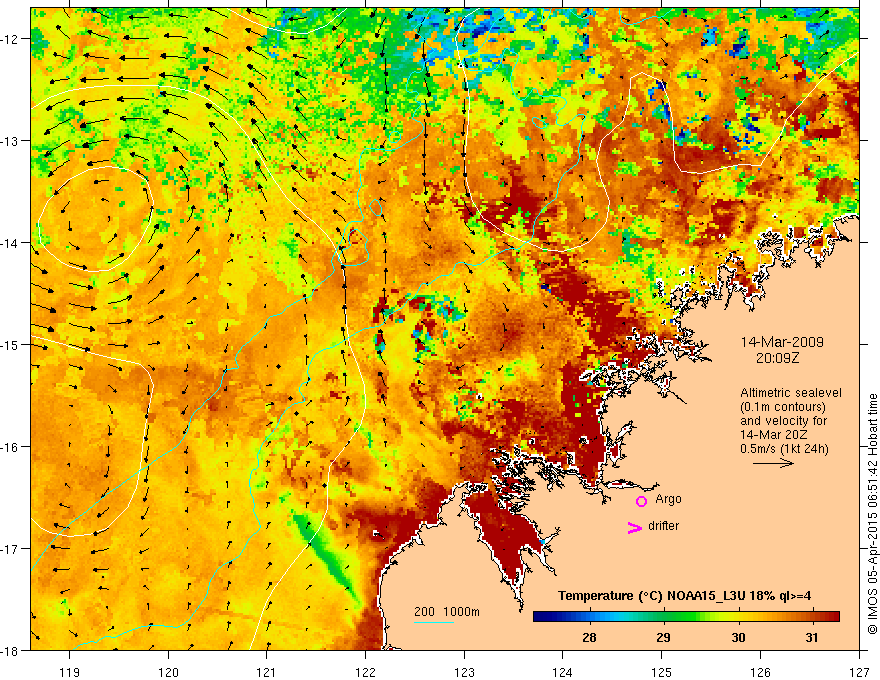Click the colorbar value 31
880x680 pixels.
point(812,637)
